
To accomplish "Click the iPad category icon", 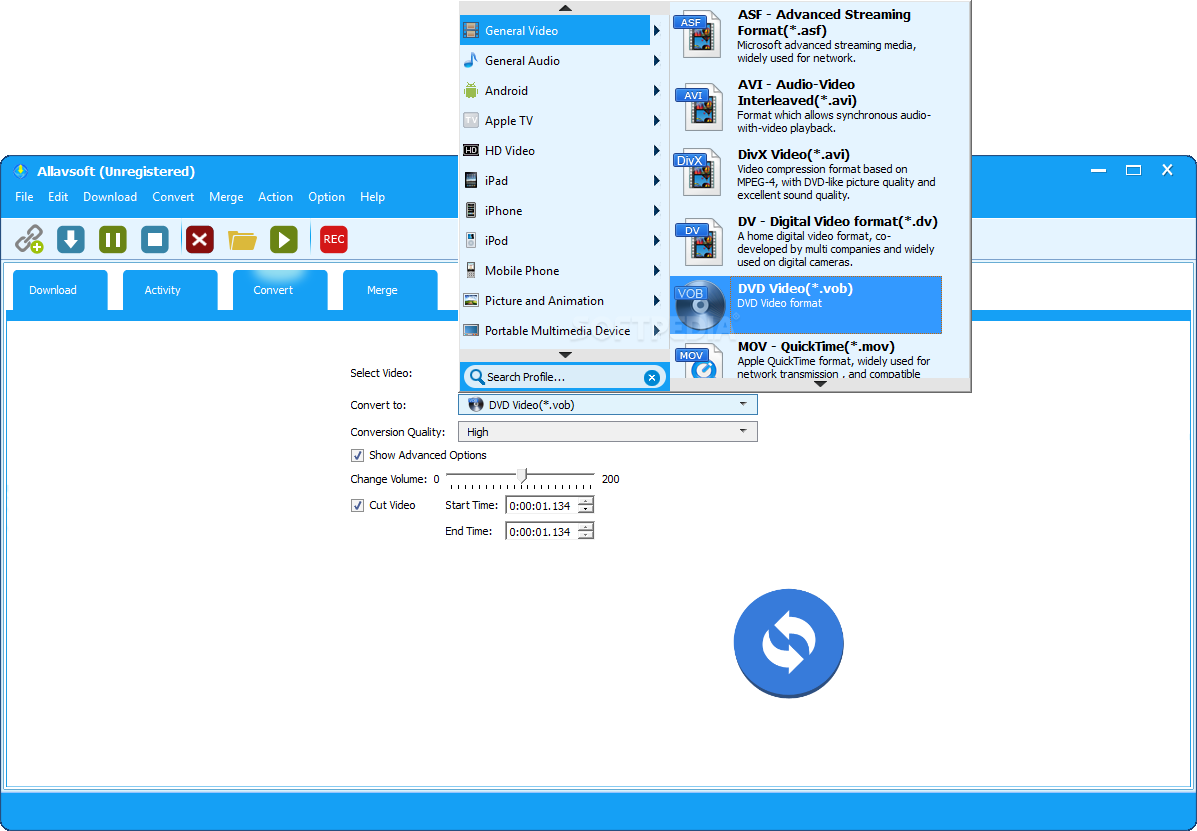I will pyautogui.click(x=471, y=181).
